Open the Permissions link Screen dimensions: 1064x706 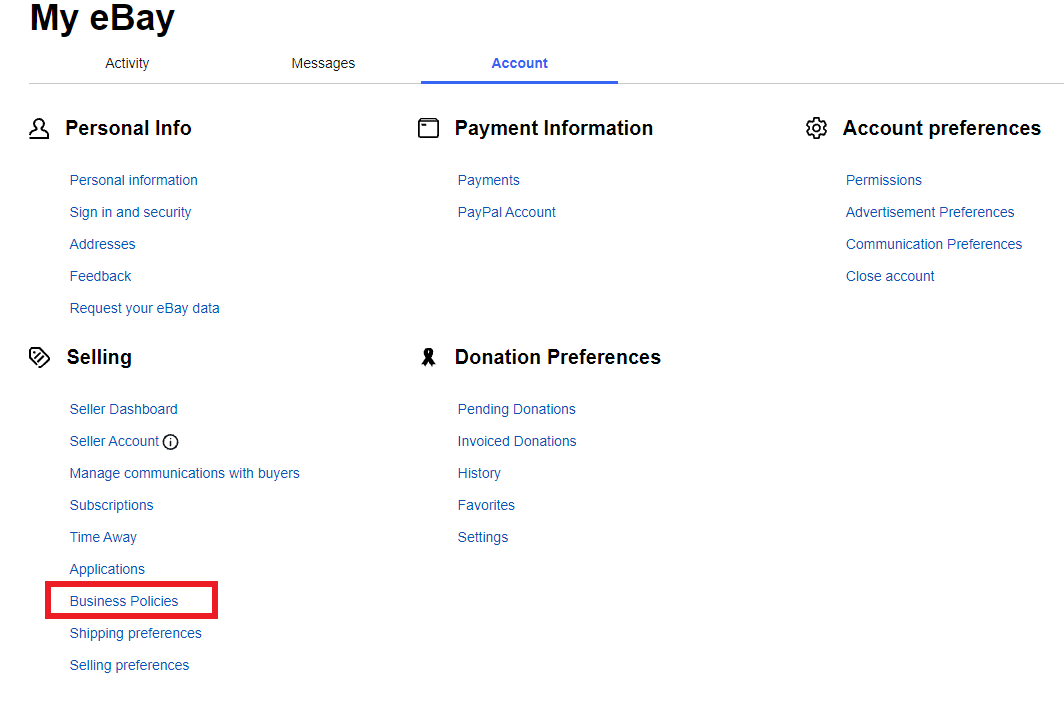tap(884, 180)
